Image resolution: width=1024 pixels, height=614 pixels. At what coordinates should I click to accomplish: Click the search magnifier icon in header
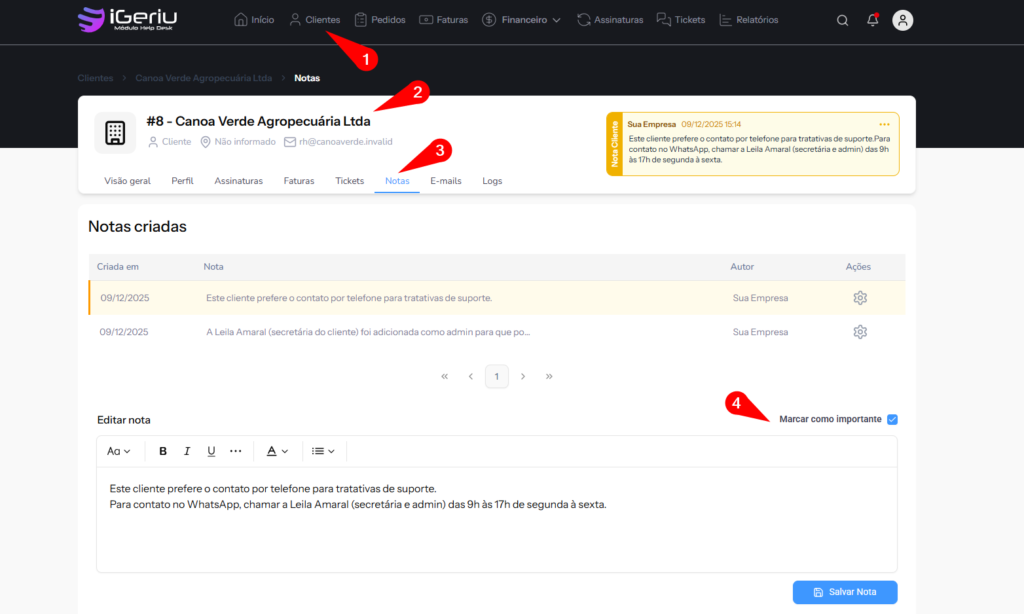(x=842, y=20)
